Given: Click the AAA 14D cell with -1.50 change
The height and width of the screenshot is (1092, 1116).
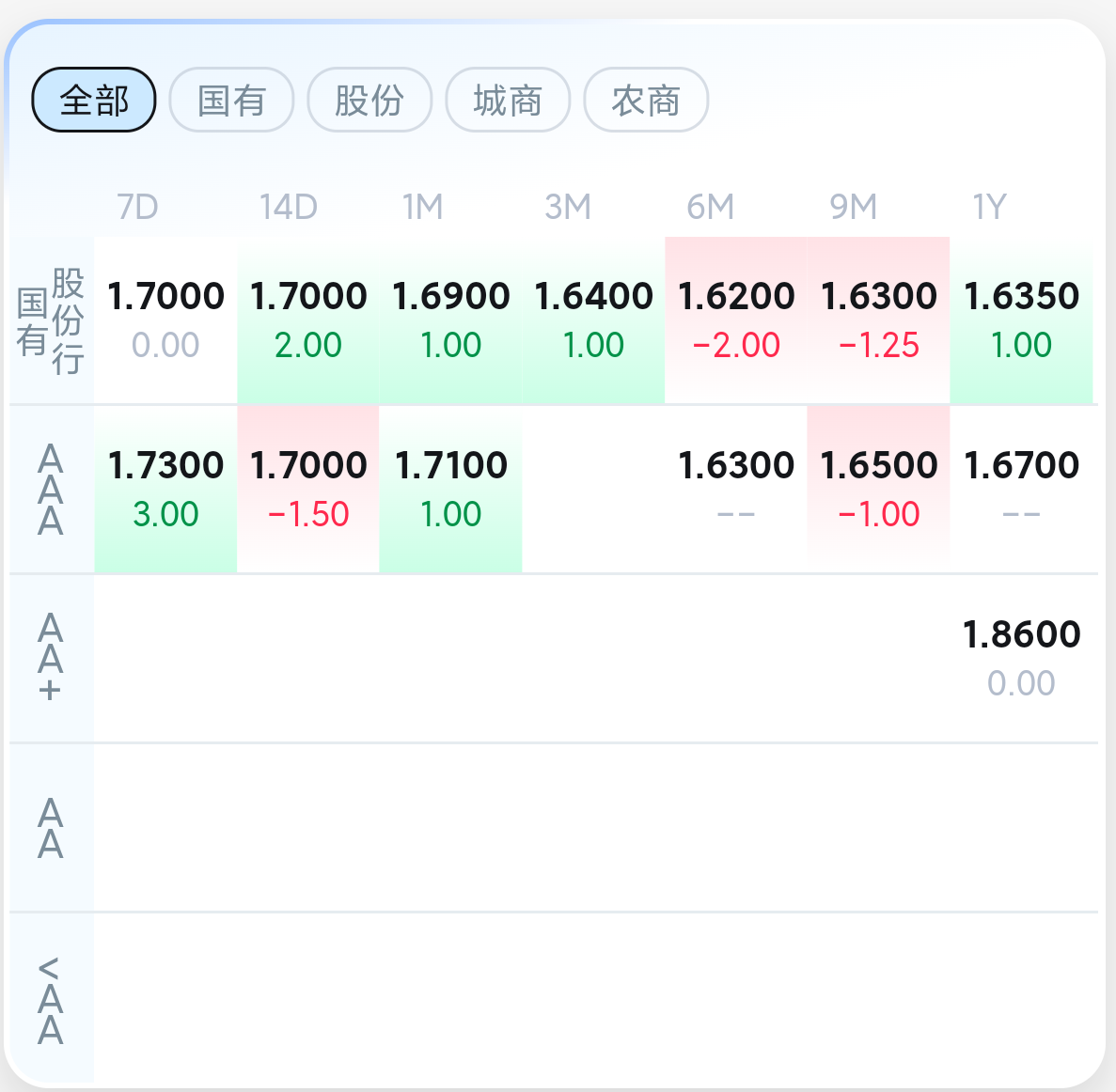Looking at the screenshot, I should coord(308,490).
